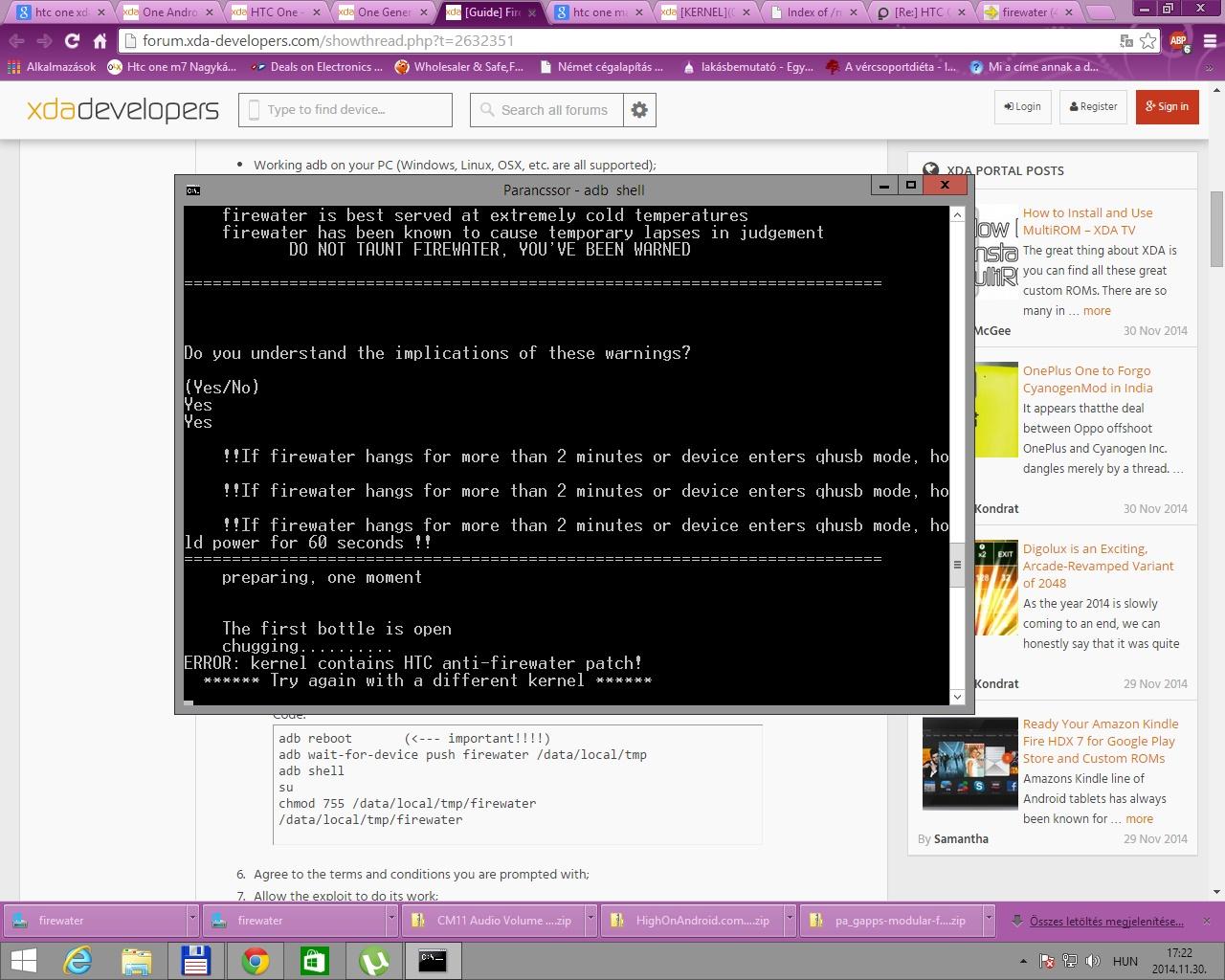Image resolution: width=1225 pixels, height=980 pixels.
Task: Go to Chrome home page icon
Action: coord(100,41)
